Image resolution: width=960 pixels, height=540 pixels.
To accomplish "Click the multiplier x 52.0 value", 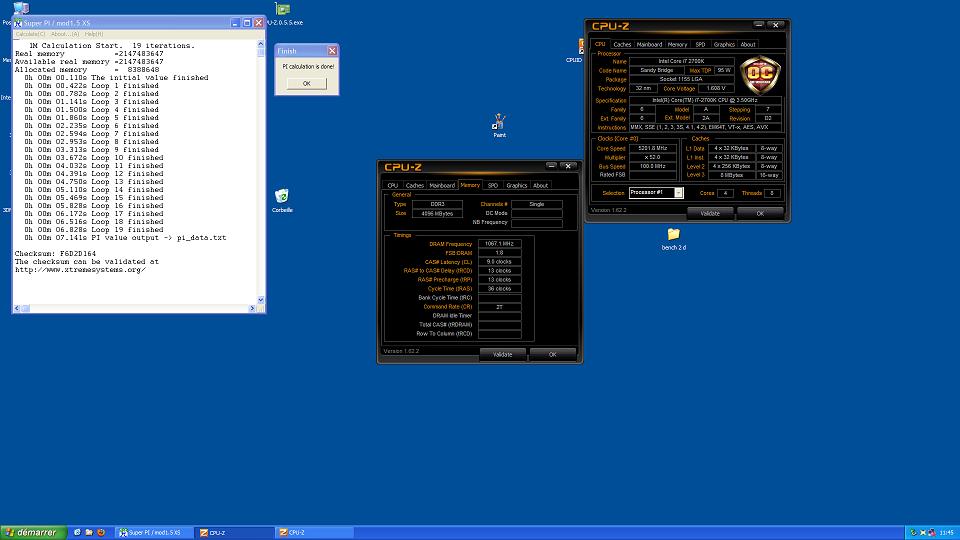I will pyautogui.click(x=653, y=157).
